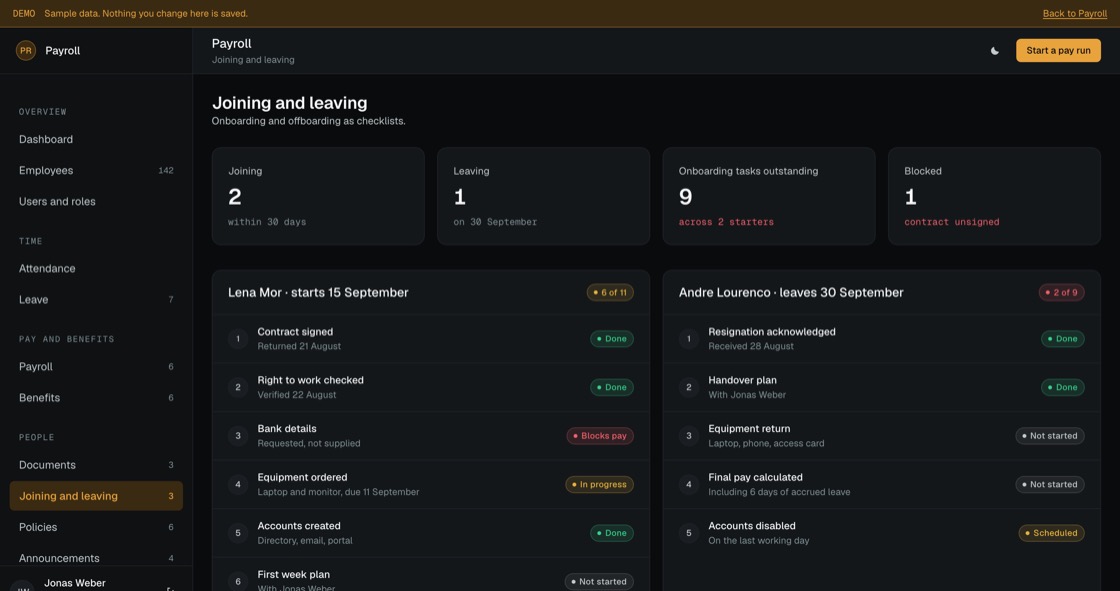Select the Joining and leaving sidebar item

(x=96, y=496)
